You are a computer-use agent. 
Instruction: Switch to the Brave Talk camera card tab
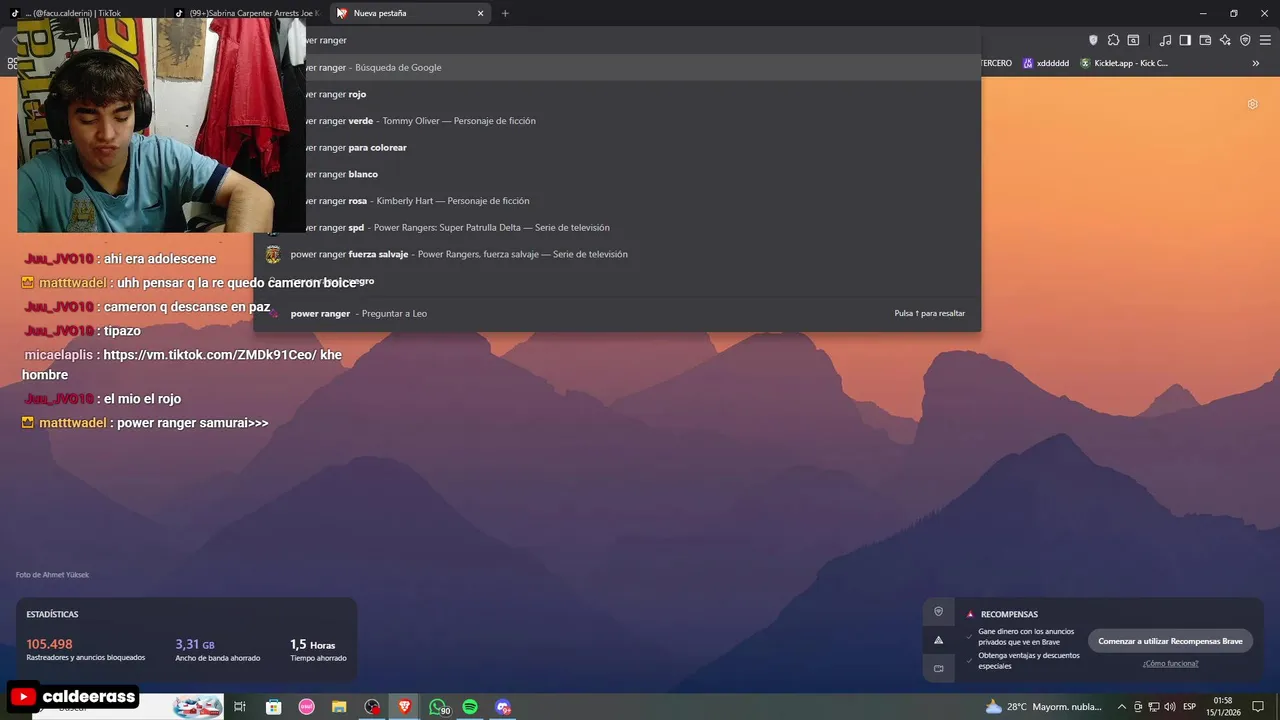tap(938, 668)
